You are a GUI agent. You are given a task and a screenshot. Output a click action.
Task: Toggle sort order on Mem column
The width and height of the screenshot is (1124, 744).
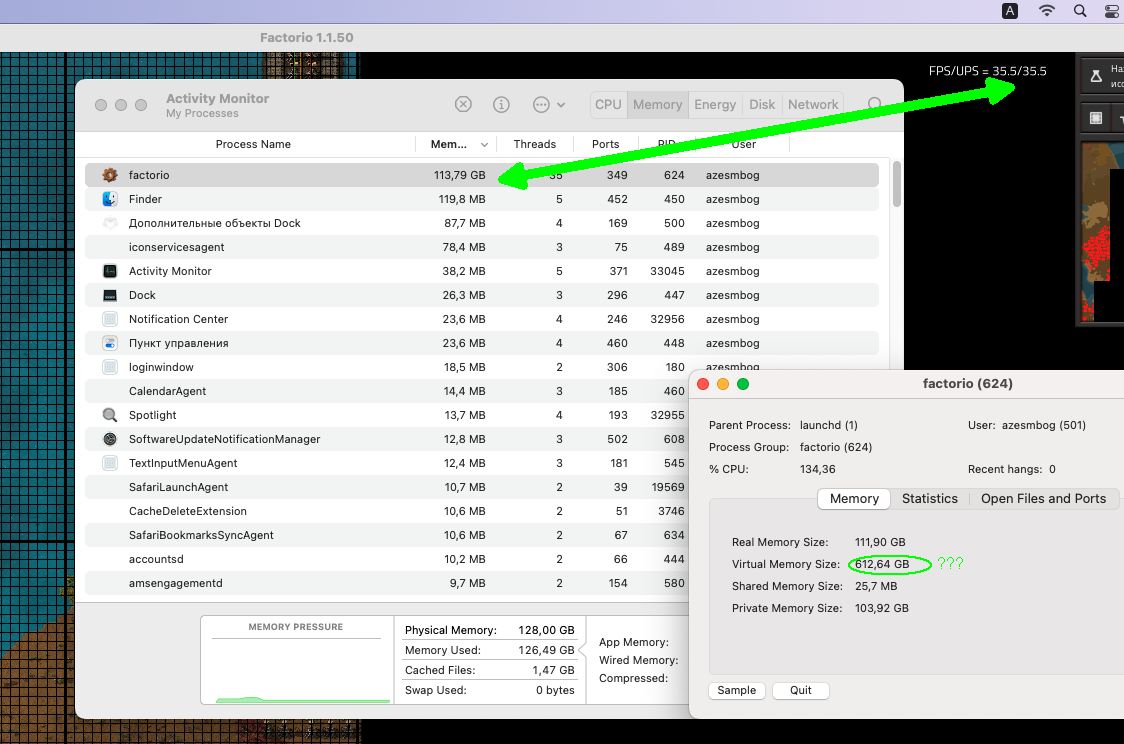coord(459,144)
